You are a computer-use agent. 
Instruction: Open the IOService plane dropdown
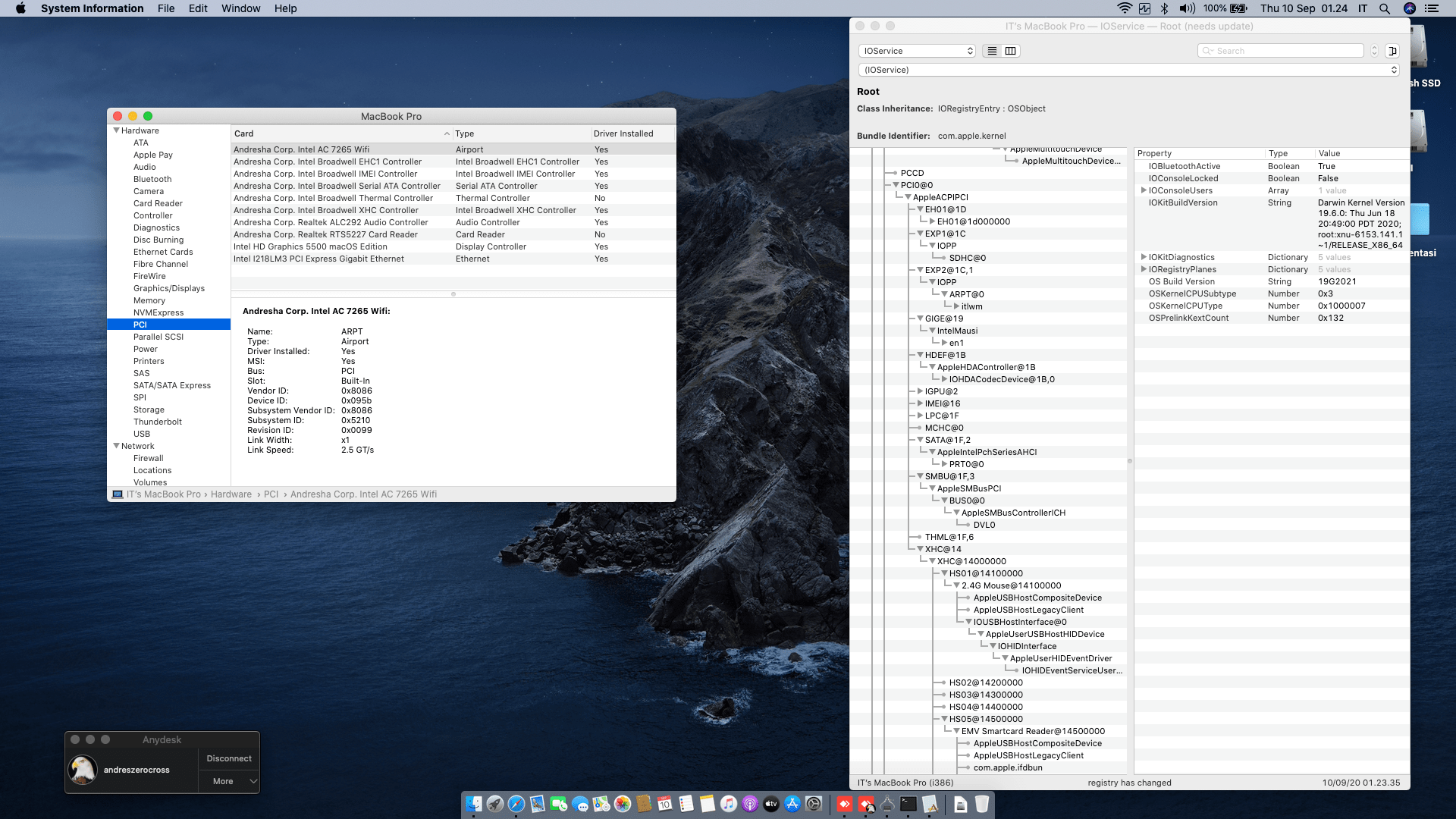[917, 51]
